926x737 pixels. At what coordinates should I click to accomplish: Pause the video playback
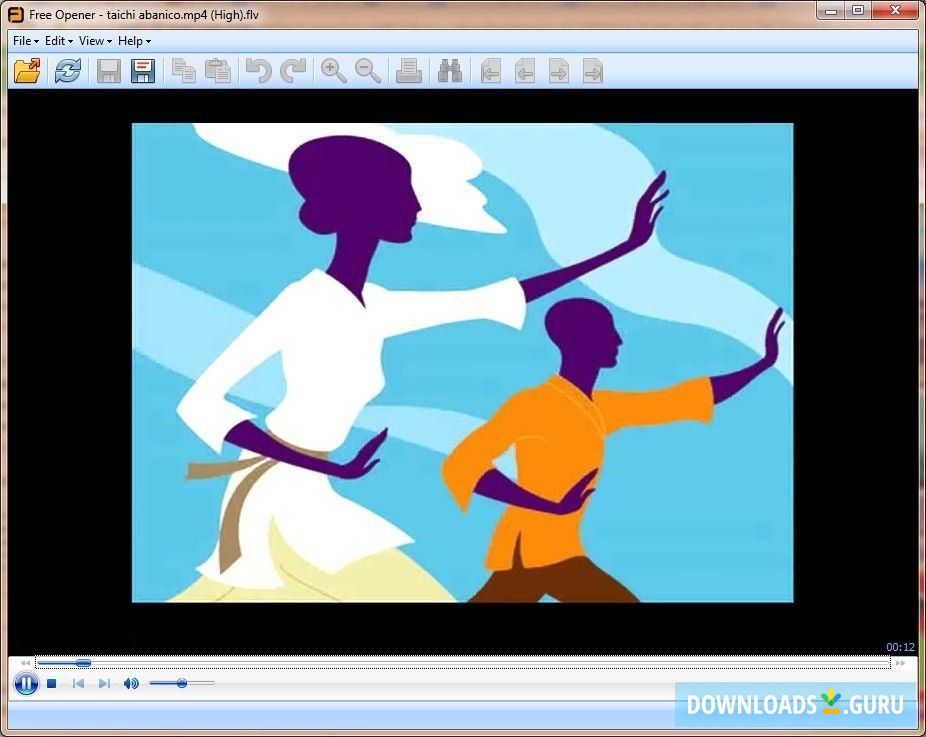[26, 684]
